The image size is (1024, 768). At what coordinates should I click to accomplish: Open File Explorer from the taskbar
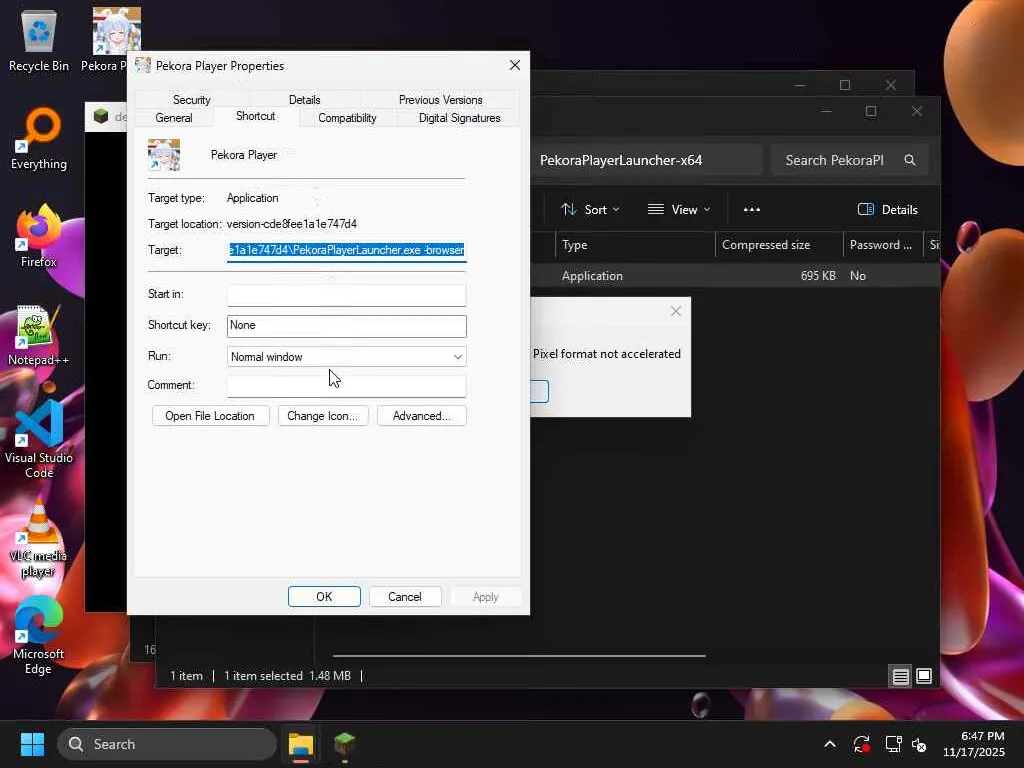[301, 744]
